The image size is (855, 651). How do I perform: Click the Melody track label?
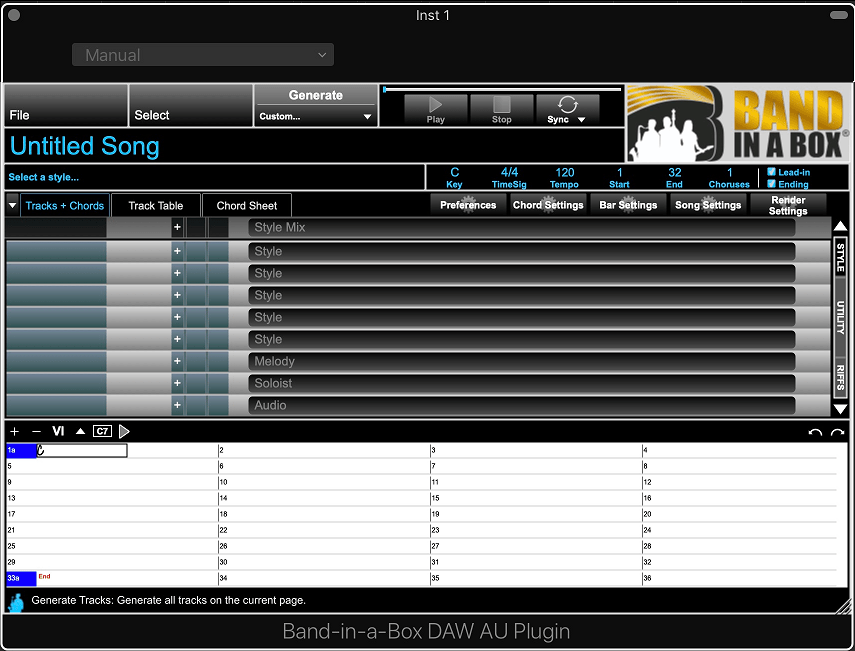(x=521, y=361)
